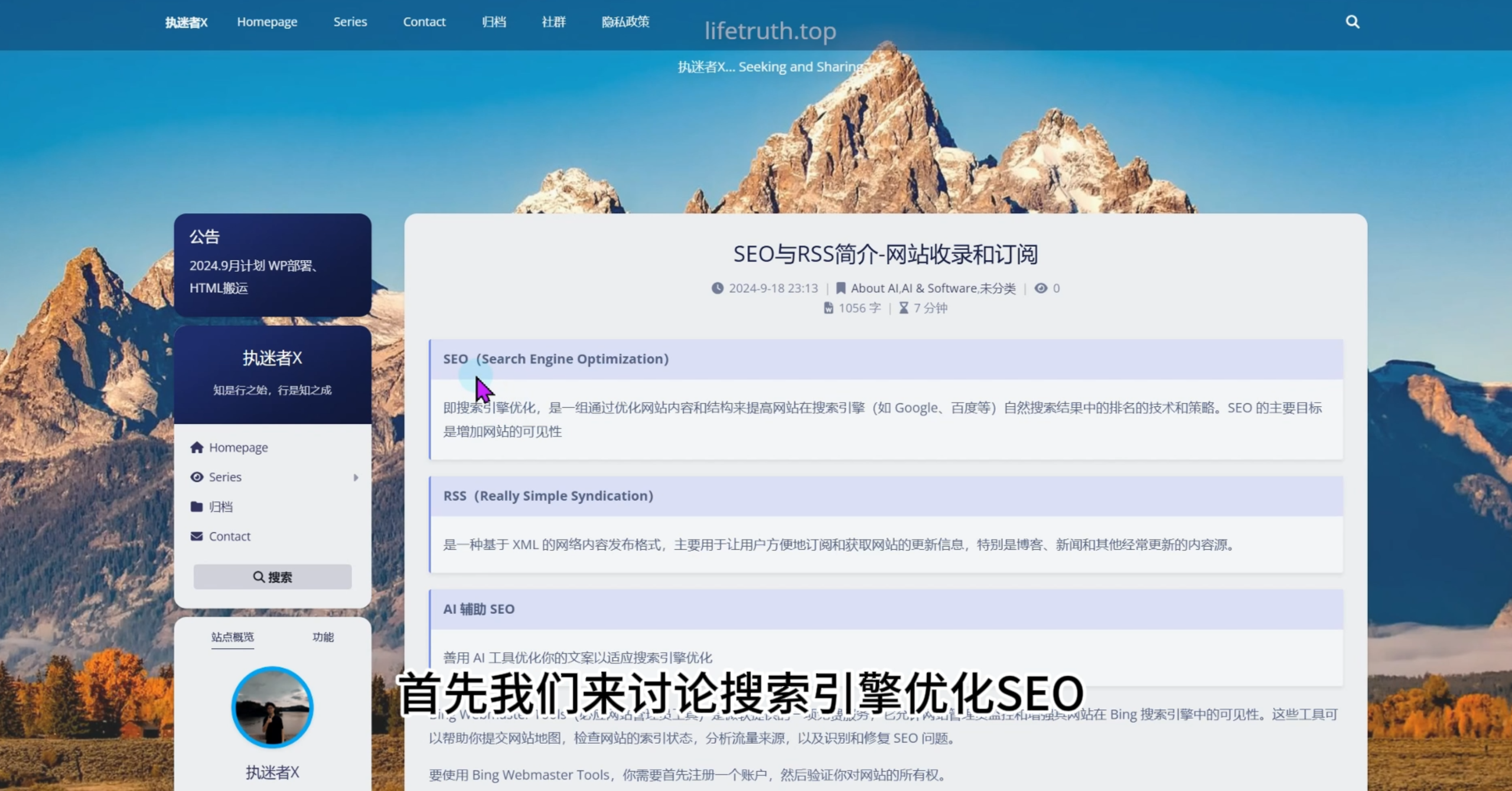The width and height of the screenshot is (1512, 791).
Task: Click the folder icon beside 归档 in sidebar
Action: [x=197, y=506]
